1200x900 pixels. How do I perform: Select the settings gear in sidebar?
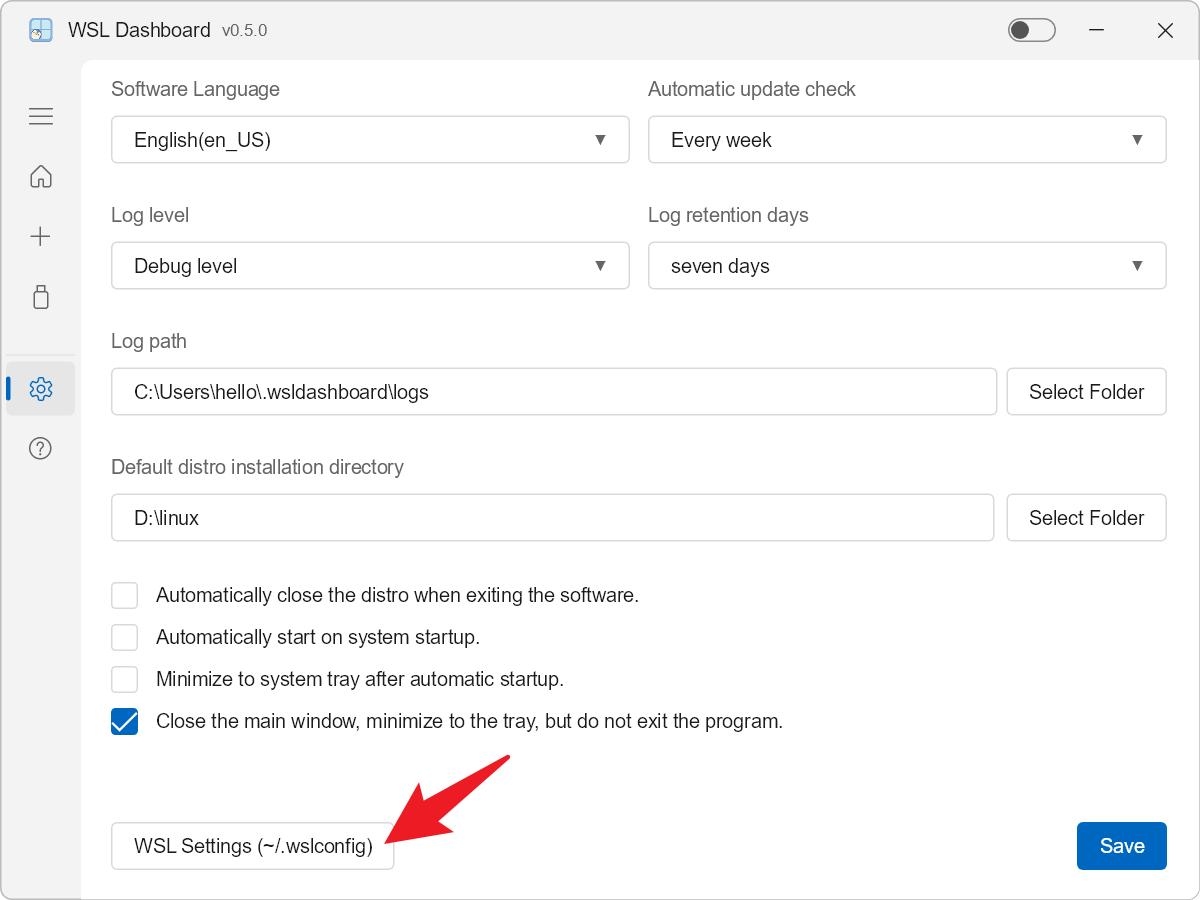pyautogui.click(x=41, y=389)
